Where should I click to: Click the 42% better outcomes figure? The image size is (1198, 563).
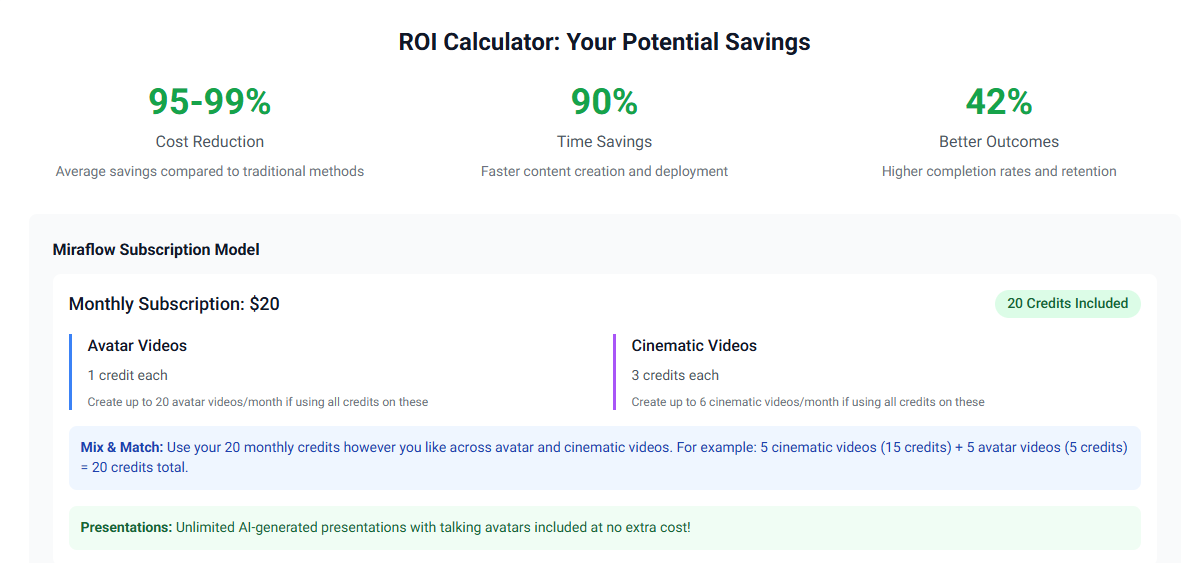click(x=998, y=102)
